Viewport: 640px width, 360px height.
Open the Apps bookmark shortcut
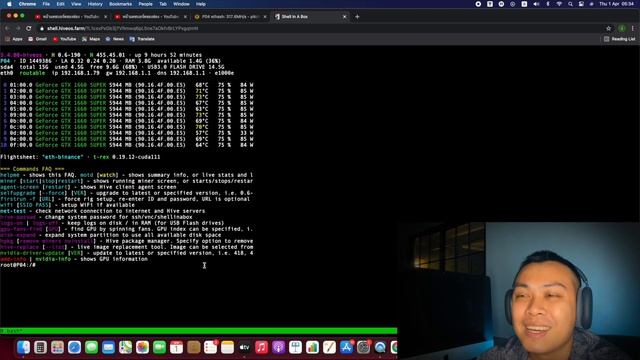(x=14, y=39)
